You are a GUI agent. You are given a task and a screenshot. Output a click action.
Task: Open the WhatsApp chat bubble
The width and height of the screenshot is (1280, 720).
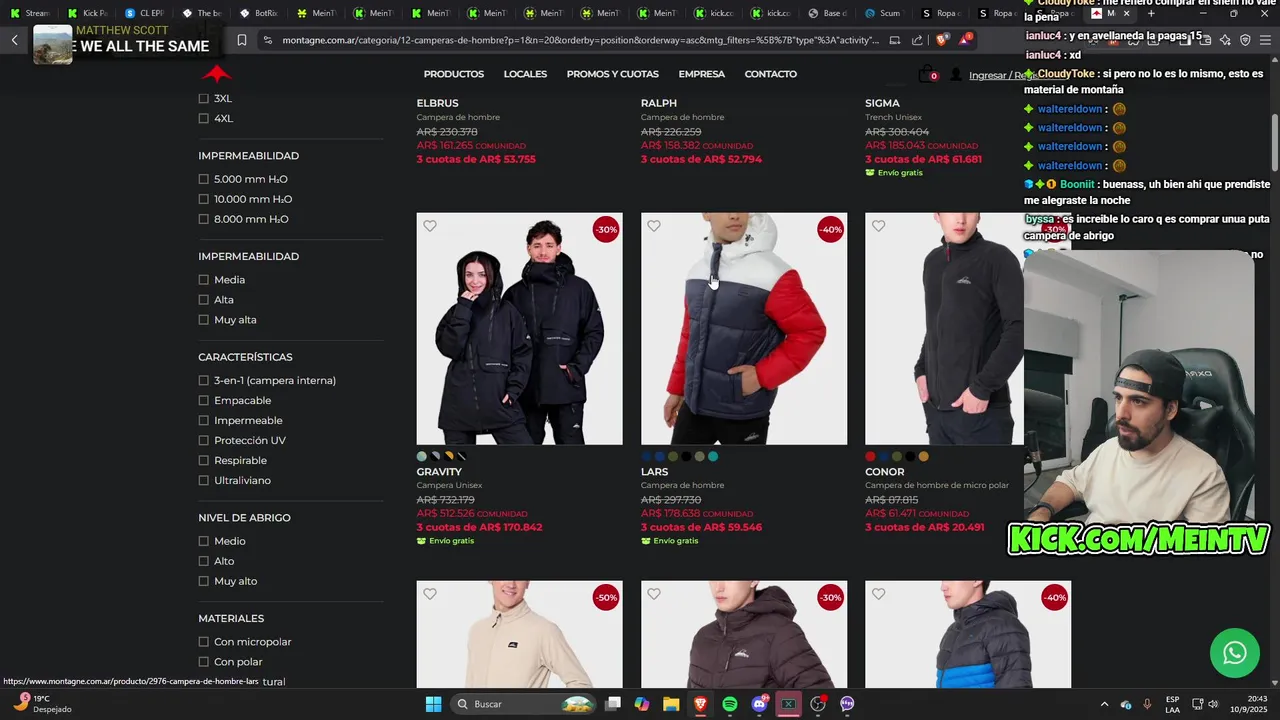(x=1235, y=653)
